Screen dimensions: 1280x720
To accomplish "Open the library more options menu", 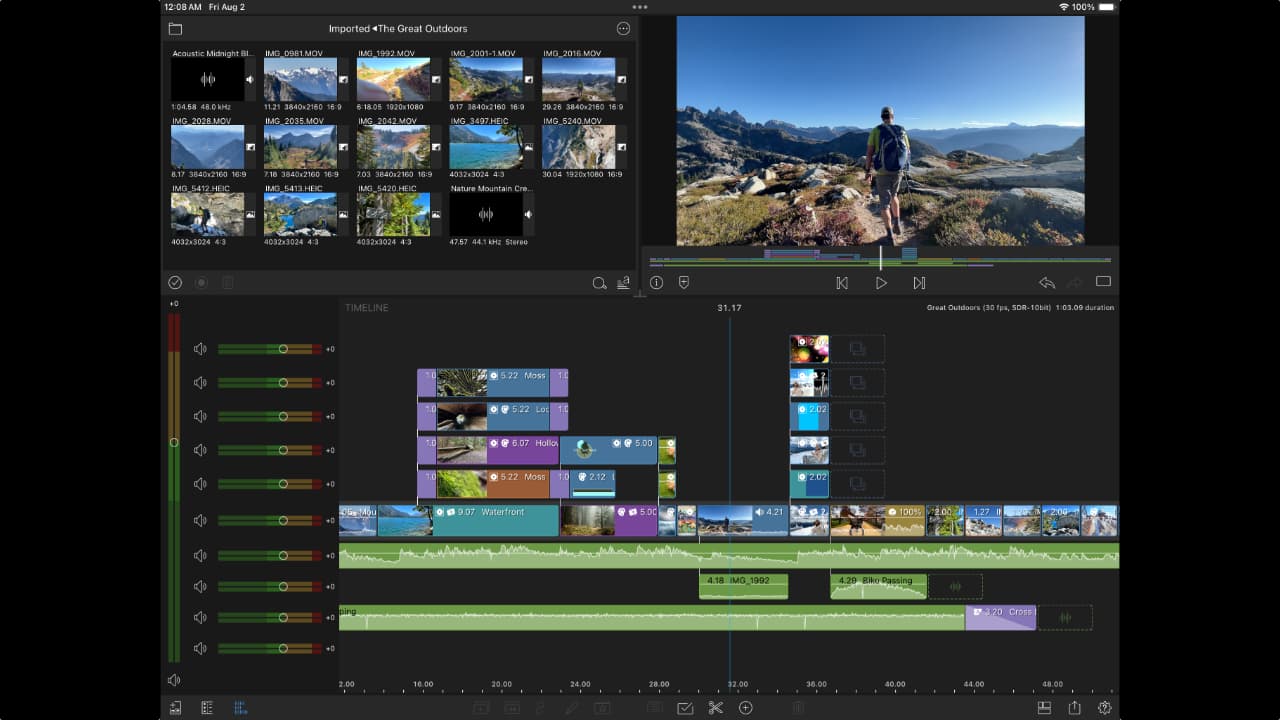I will pyautogui.click(x=624, y=29).
